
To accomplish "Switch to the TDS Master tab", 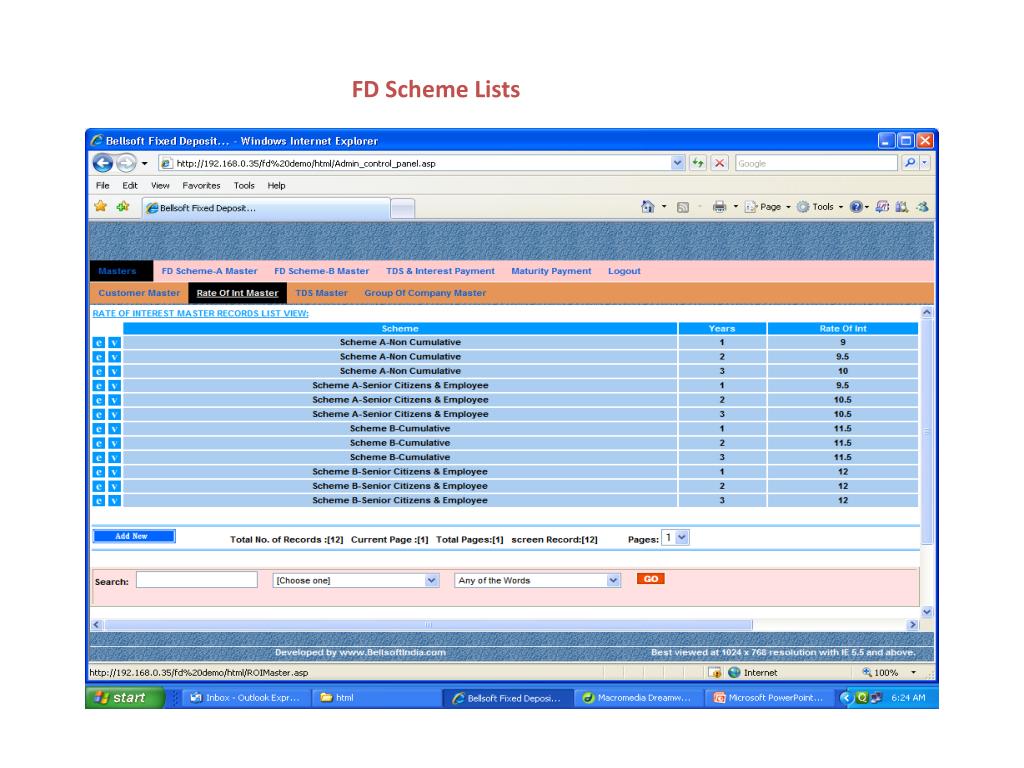I will click(x=321, y=293).
